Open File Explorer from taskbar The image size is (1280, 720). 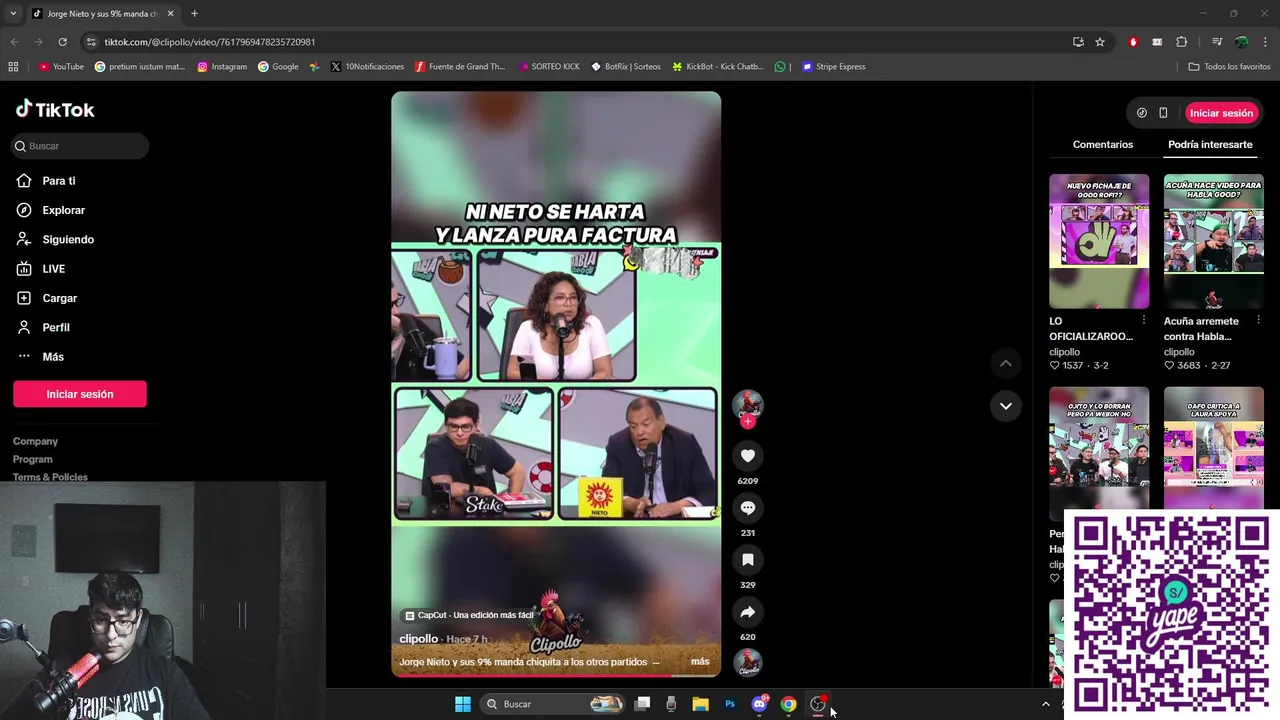(x=701, y=704)
